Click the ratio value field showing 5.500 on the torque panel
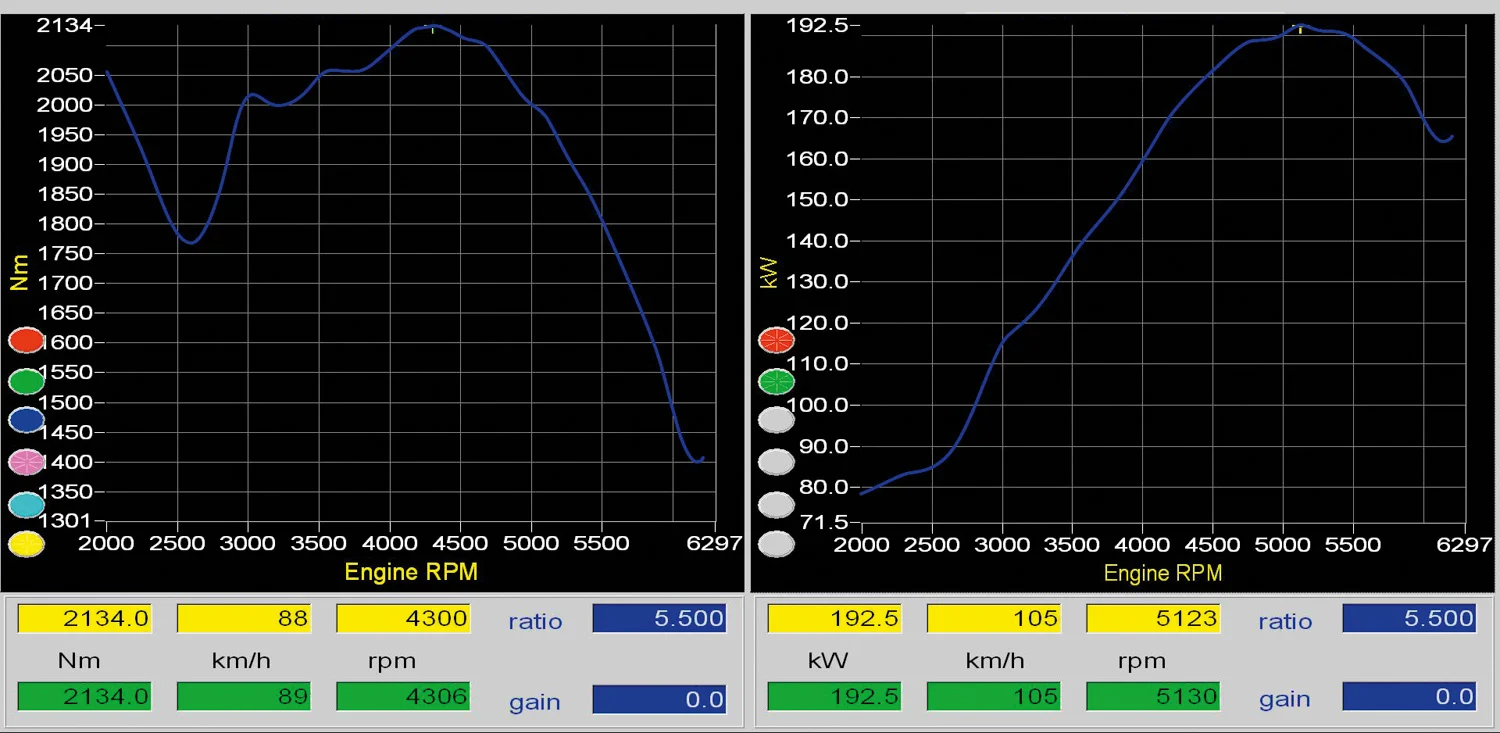1500x733 pixels. click(659, 618)
